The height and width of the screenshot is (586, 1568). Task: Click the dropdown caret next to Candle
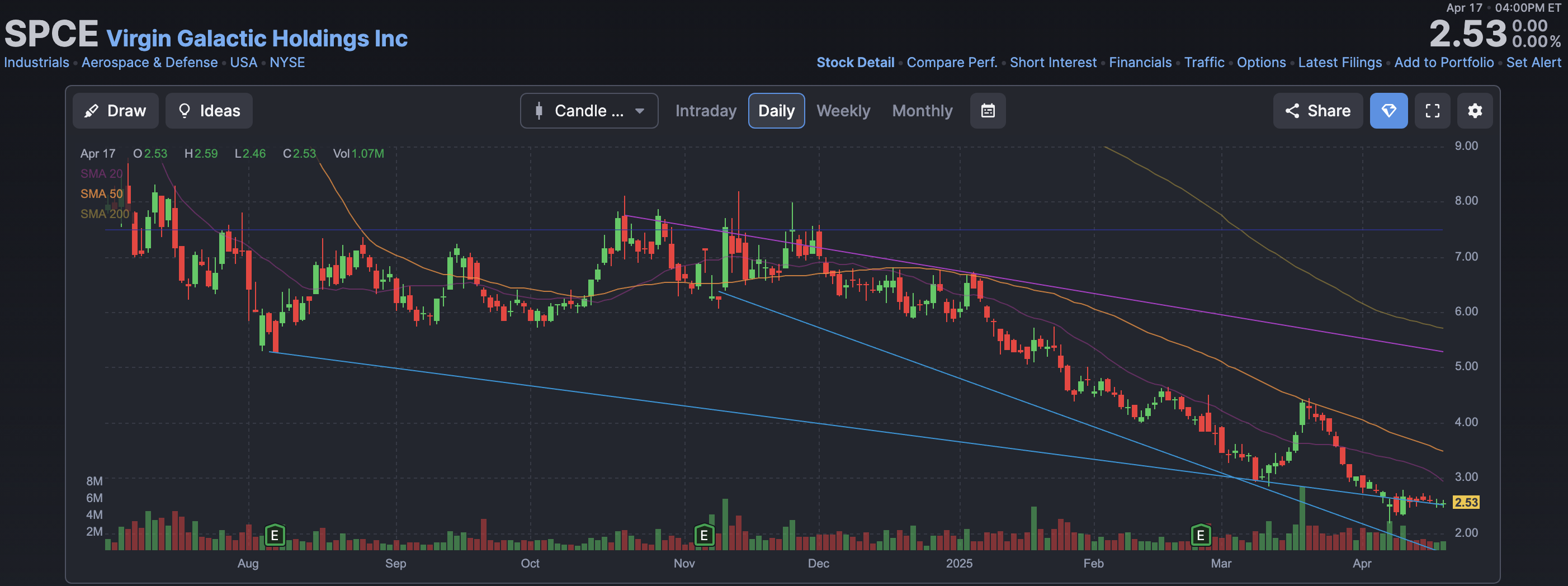(640, 111)
